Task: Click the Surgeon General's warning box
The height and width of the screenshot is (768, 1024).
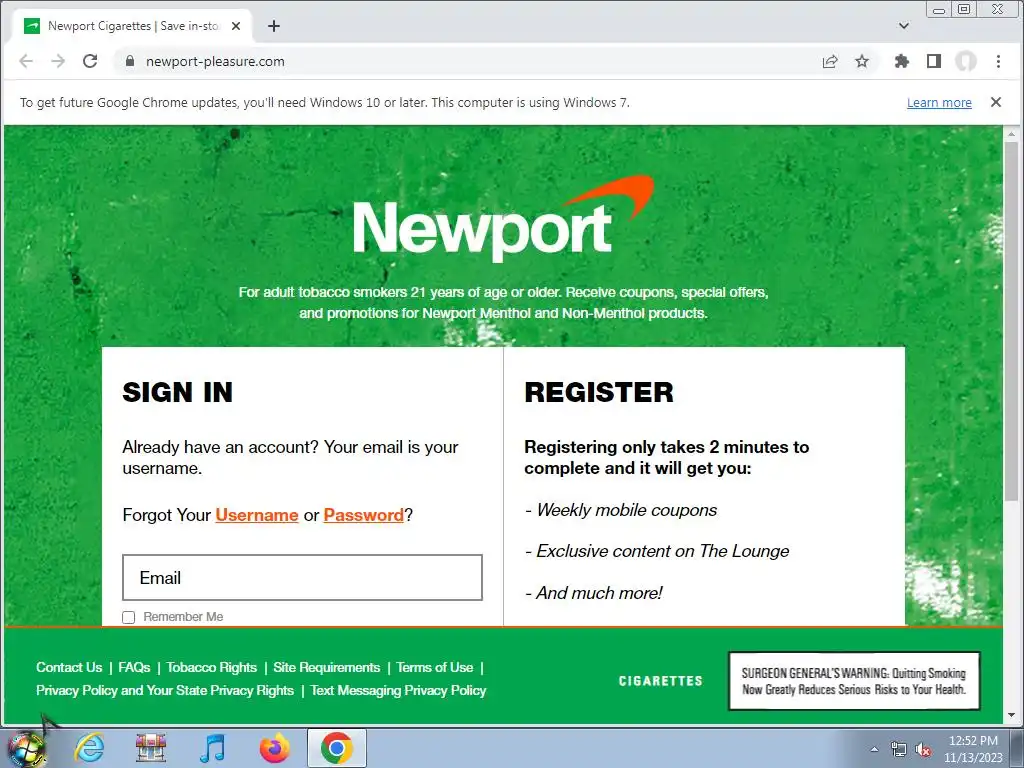Action: 854,680
